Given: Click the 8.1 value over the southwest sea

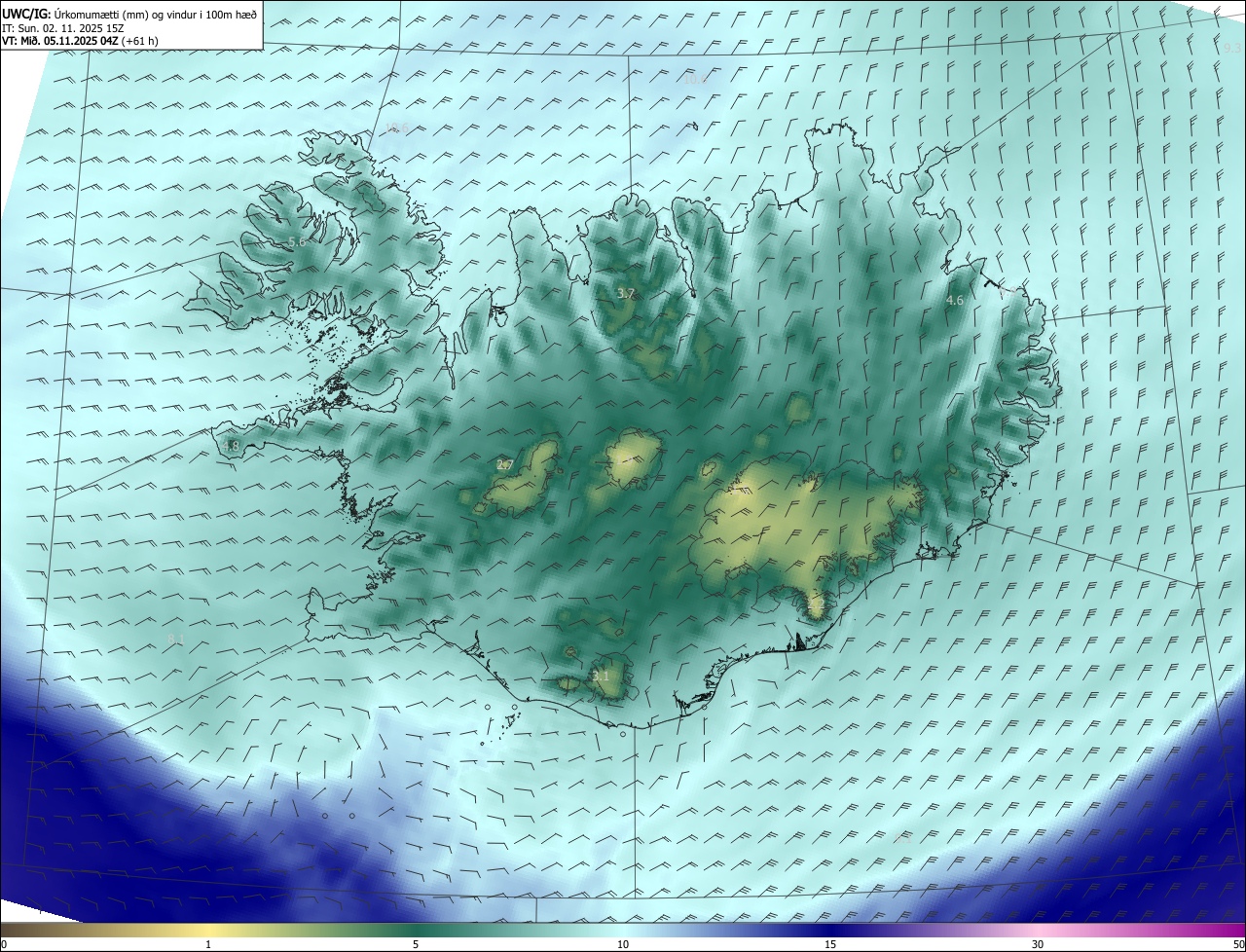Looking at the screenshot, I should click(176, 639).
